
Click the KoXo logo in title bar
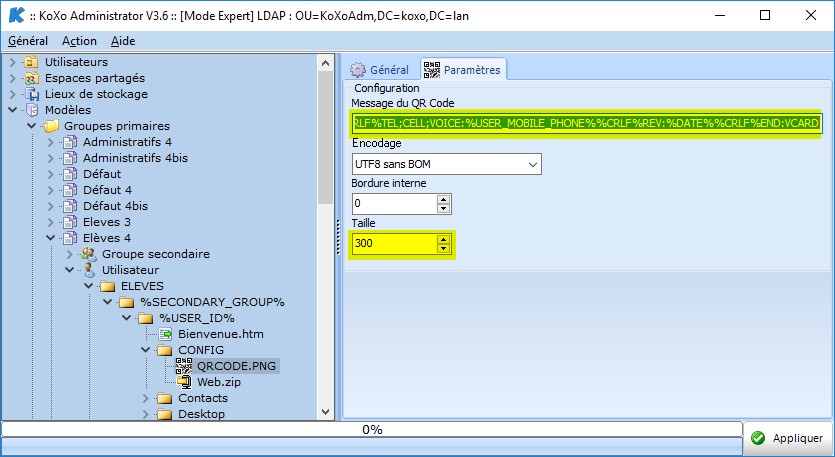pyautogui.click(x=16, y=15)
